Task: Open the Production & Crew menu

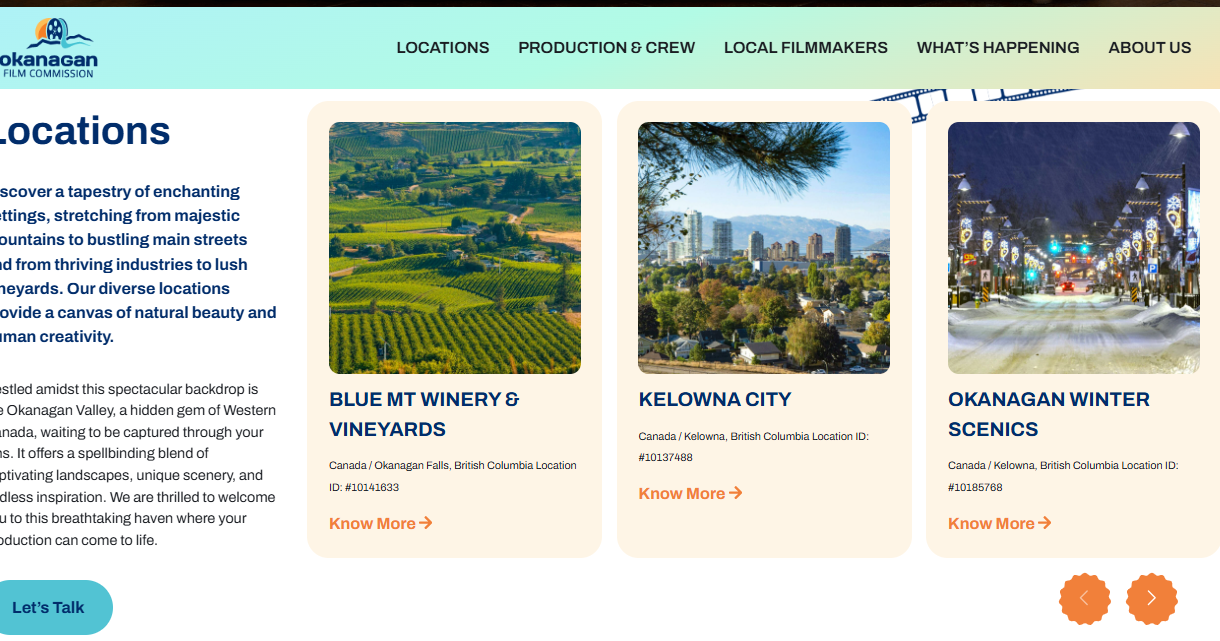Action: [x=606, y=47]
